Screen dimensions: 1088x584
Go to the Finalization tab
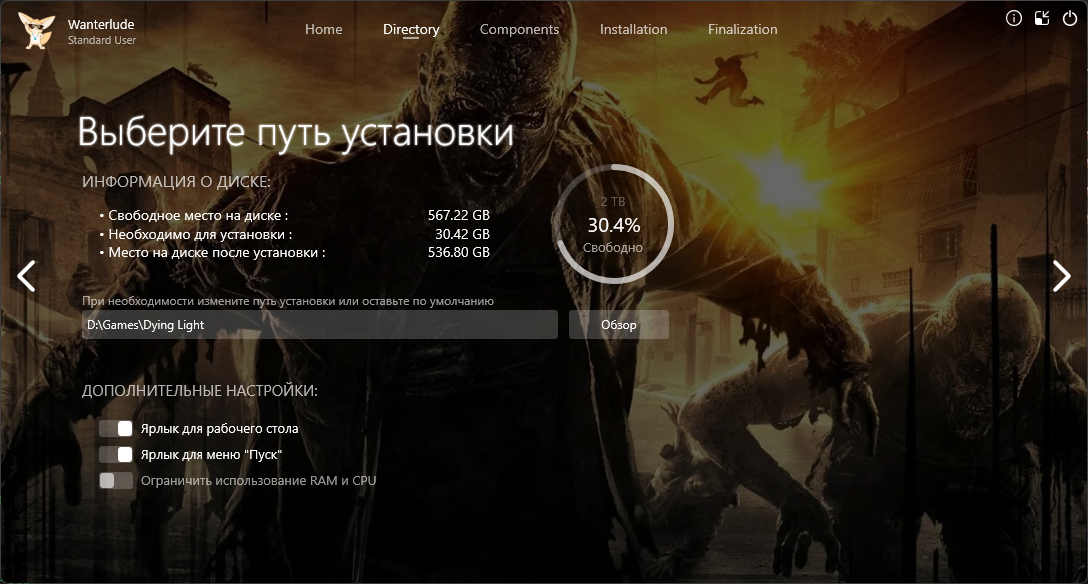pos(742,29)
